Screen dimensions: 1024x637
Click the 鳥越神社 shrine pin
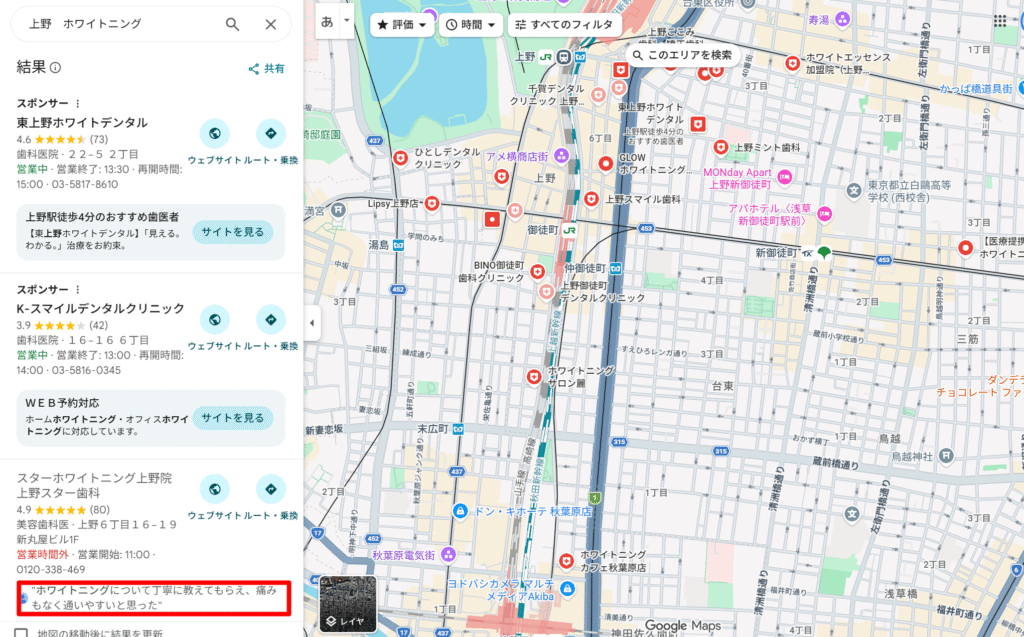(x=946, y=455)
